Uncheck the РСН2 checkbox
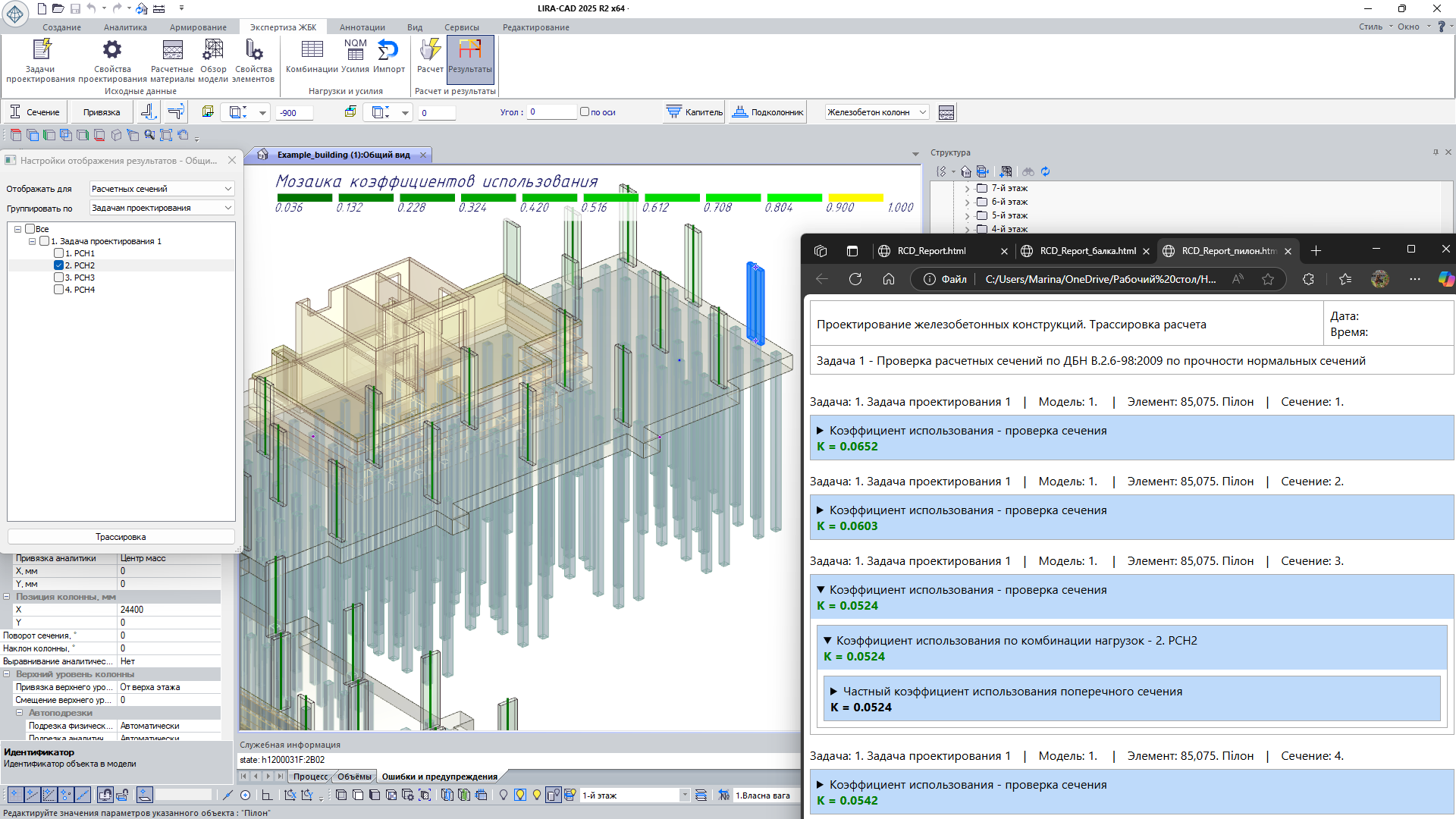The image size is (1456, 819). coord(59,265)
